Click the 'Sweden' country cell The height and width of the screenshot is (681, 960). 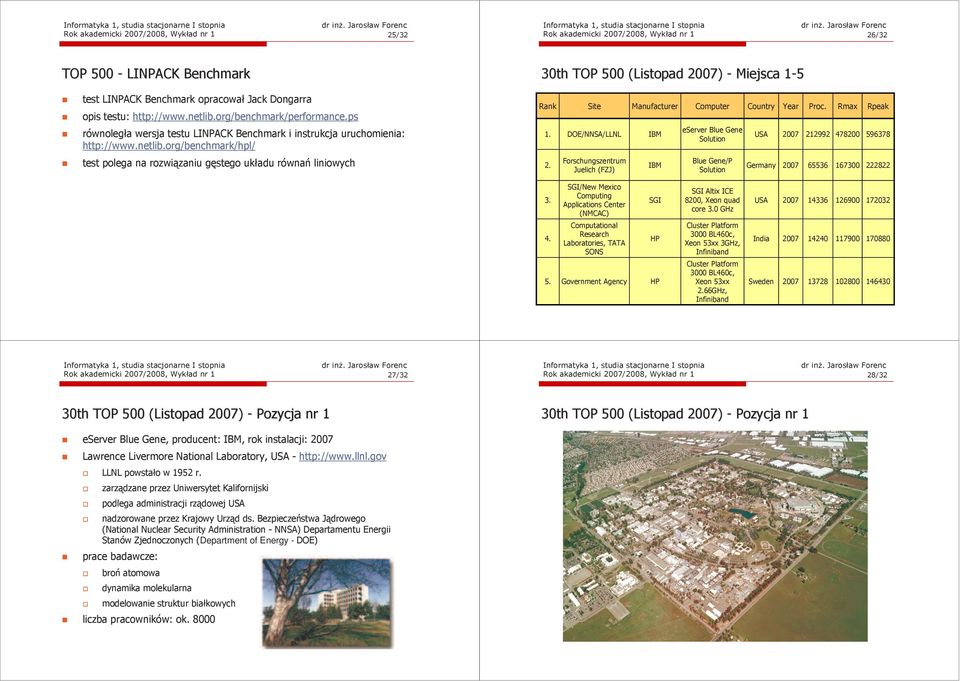tap(761, 282)
